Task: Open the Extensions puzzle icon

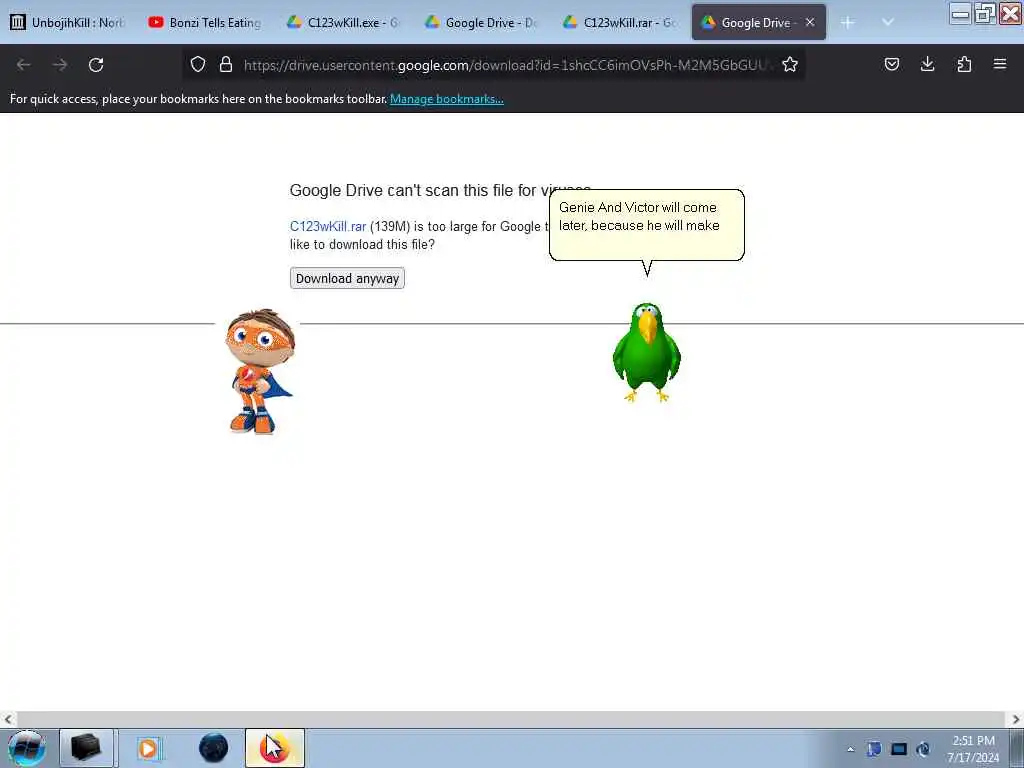Action: [x=964, y=64]
